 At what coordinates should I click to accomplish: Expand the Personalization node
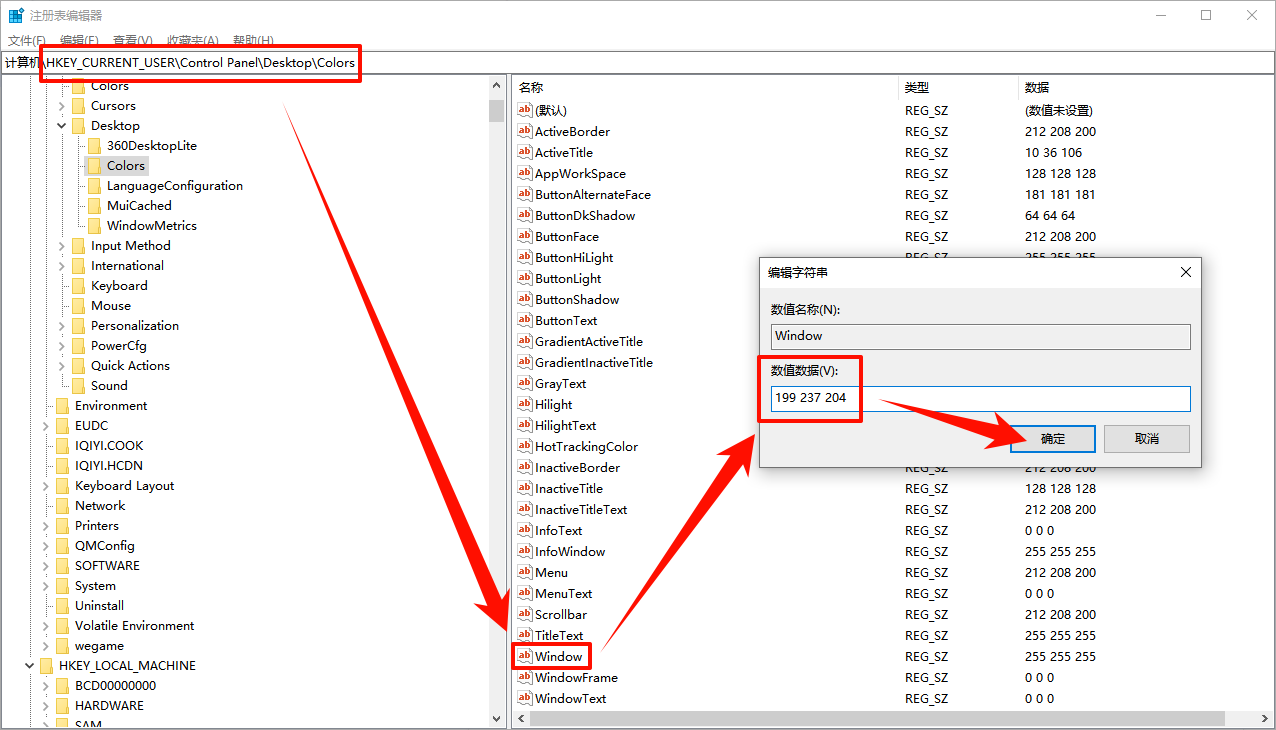point(62,325)
